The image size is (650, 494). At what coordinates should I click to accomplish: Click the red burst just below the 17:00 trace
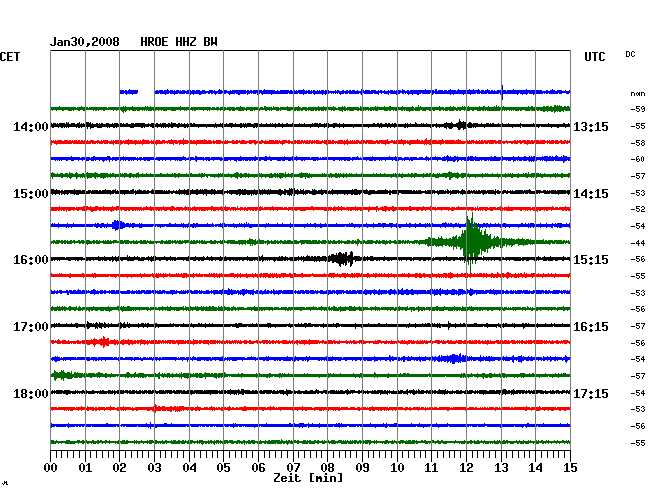[99, 342]
